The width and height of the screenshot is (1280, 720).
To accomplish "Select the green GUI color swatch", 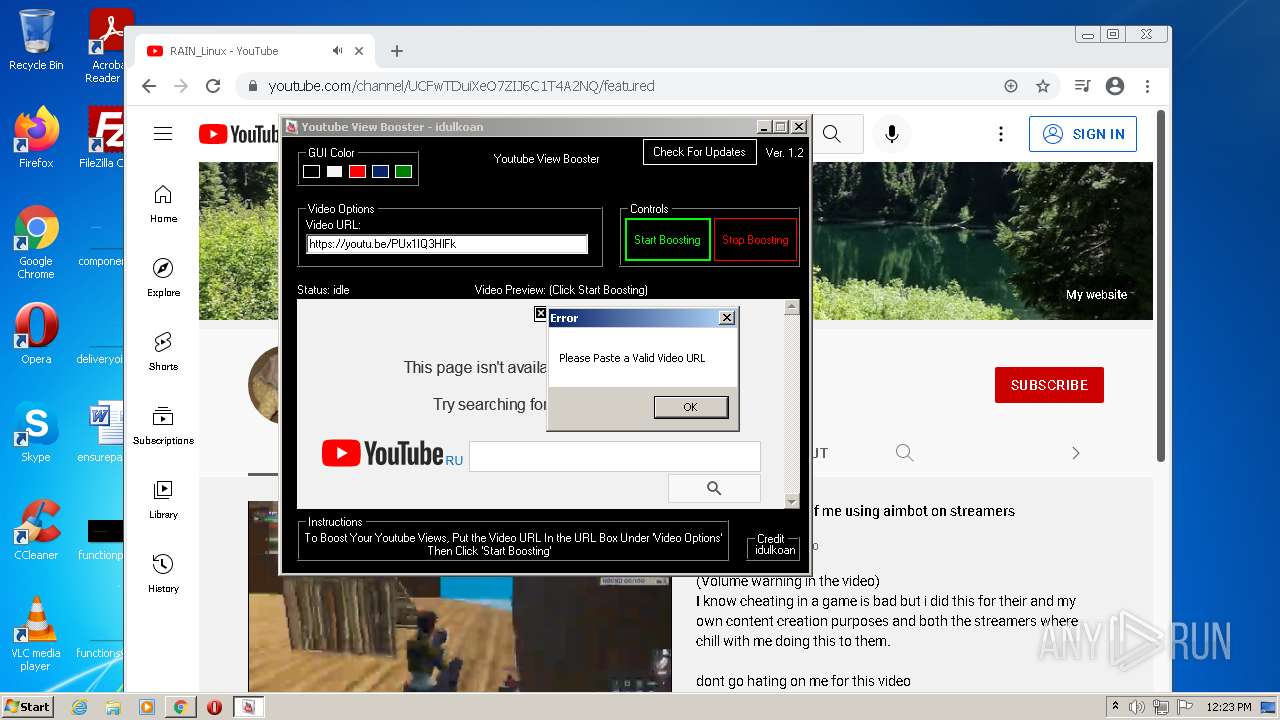I will click(x=403, y=172).
